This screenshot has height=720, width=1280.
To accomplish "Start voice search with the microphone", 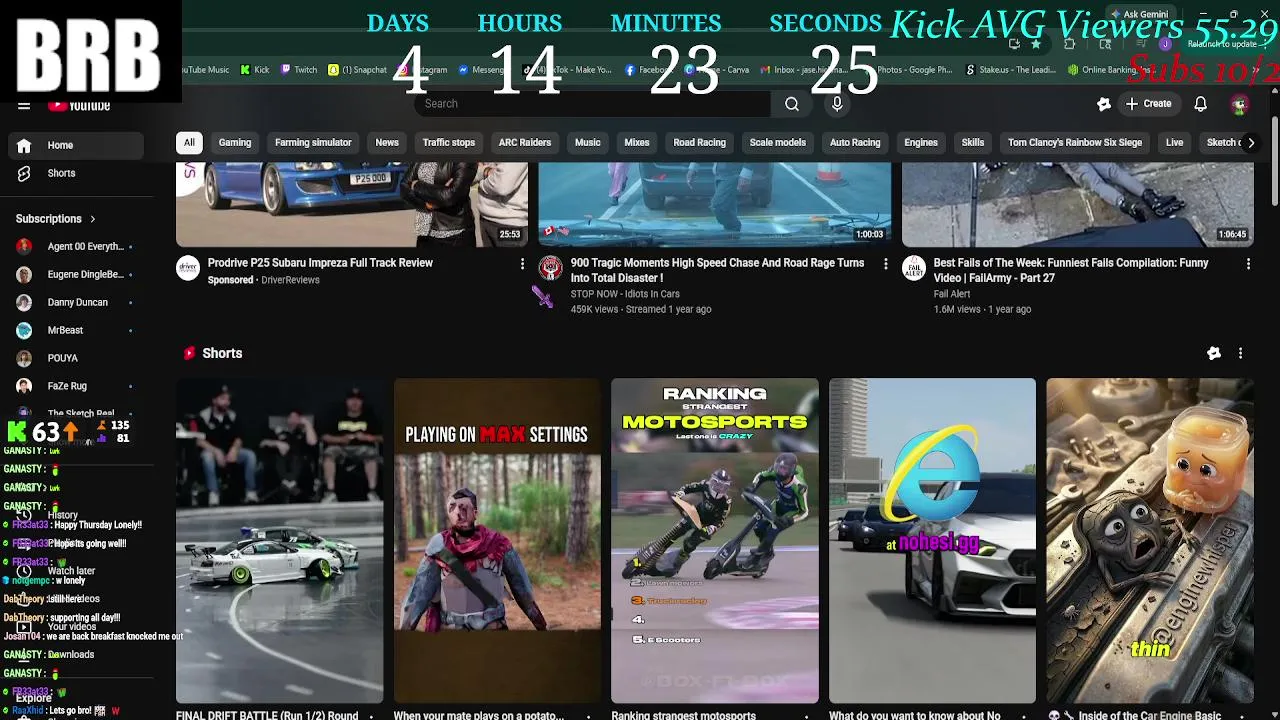I will pyautogui.click(x=837, y=104).
